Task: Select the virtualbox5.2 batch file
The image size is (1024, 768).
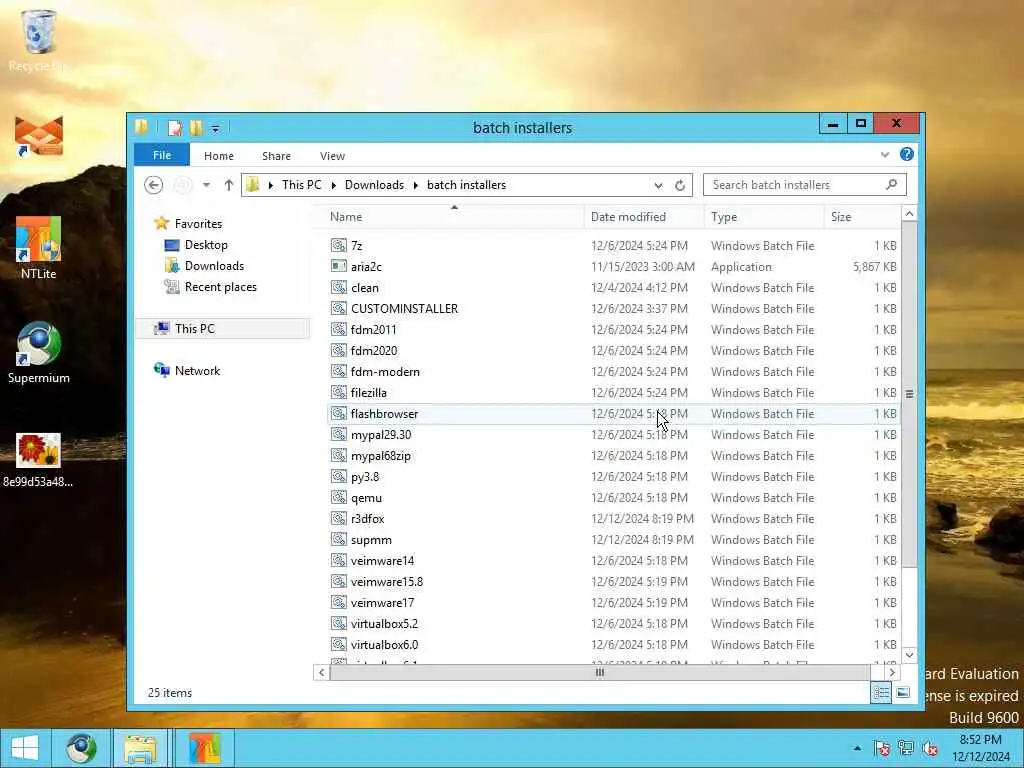Action: tap(614, 624)
